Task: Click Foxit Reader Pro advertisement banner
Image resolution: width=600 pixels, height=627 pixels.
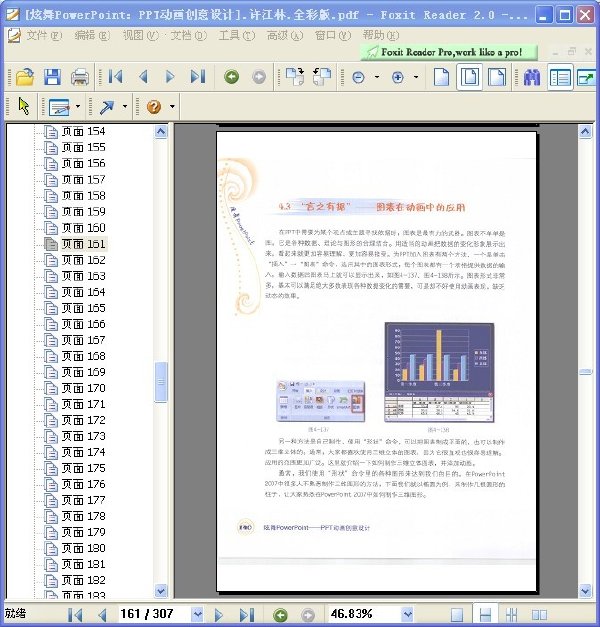Action: [x=449, y=52]
